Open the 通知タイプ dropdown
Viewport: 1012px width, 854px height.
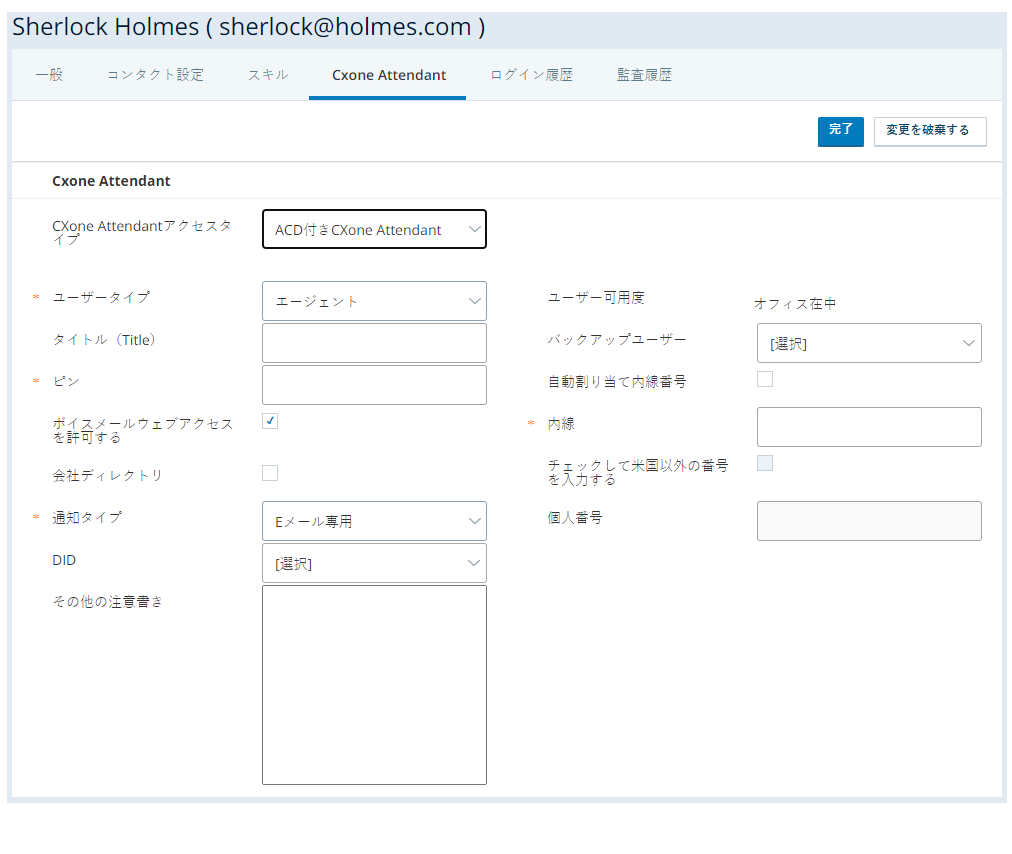coord(374,521)
